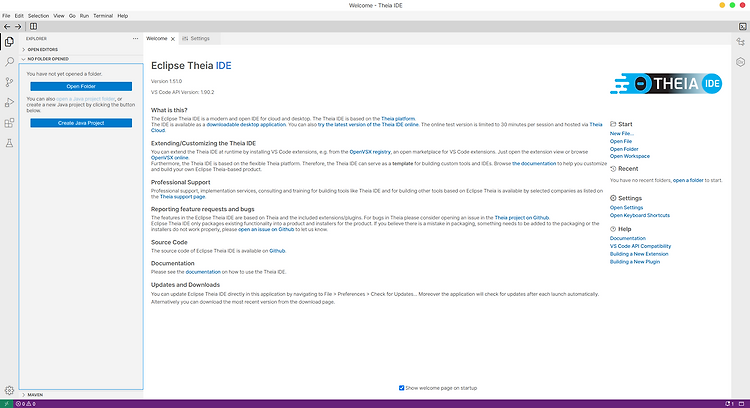
Task: Open 'open an issue on Github' link
Action: click(x=266, y=229)
